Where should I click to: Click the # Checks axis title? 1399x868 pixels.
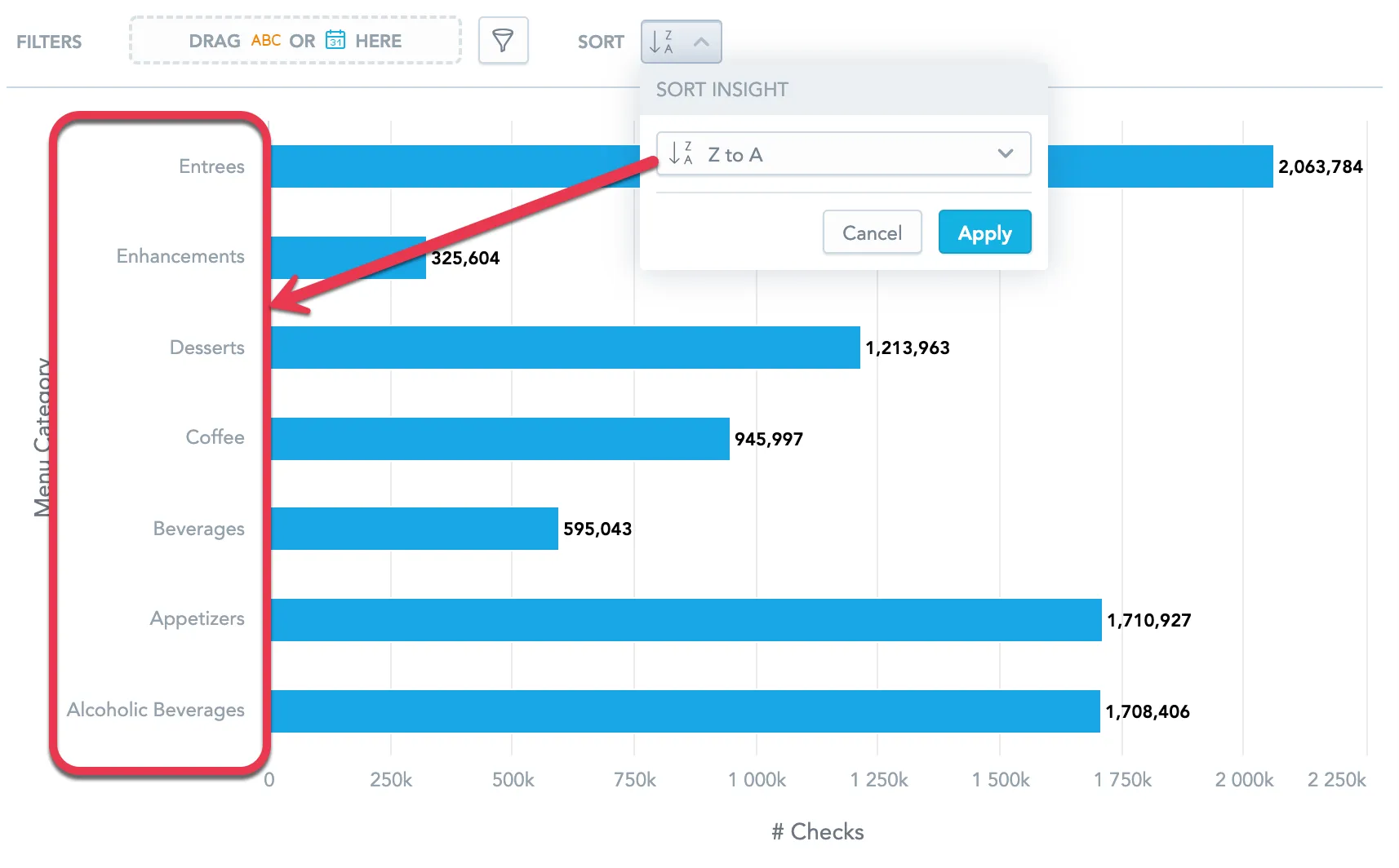coord(817,832)
